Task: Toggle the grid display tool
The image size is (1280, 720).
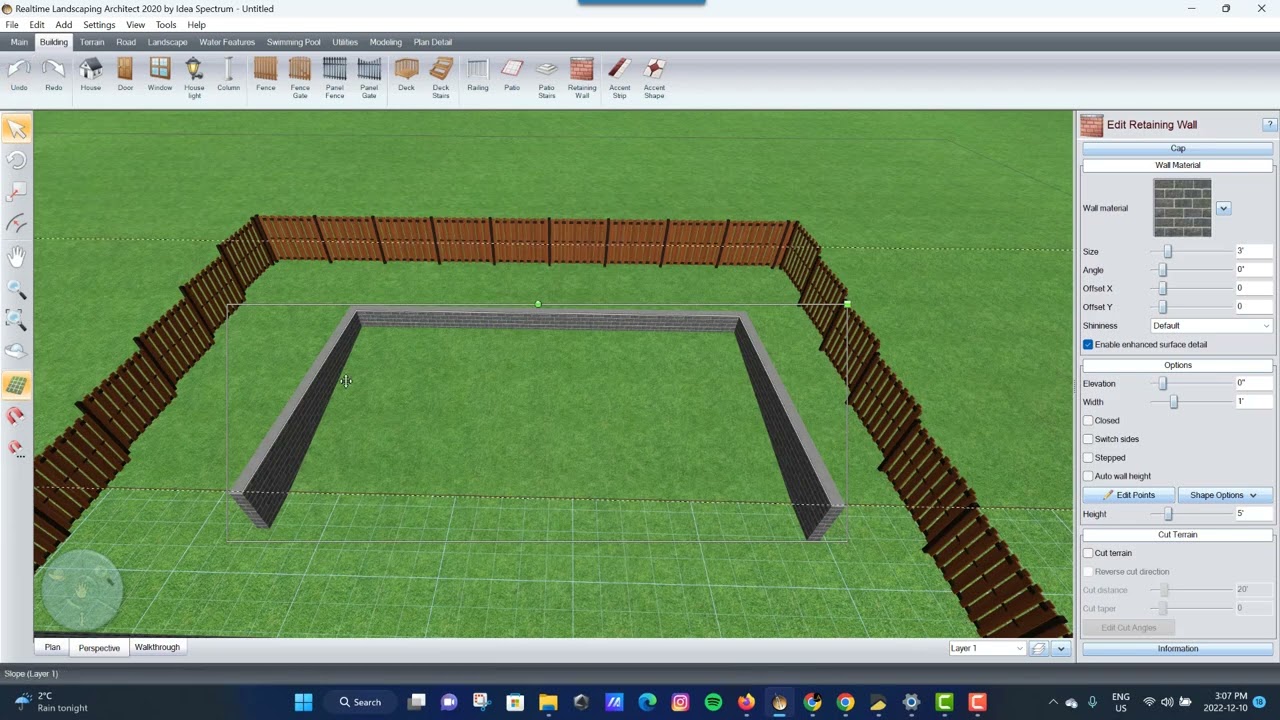Action: tap(16, 385)
